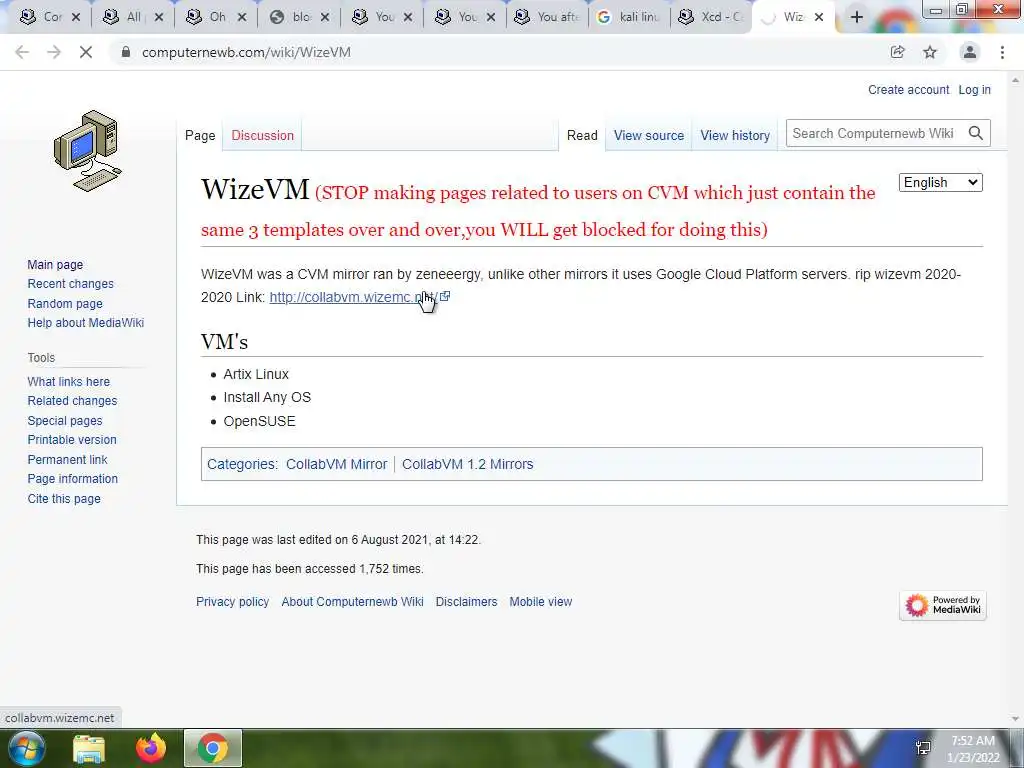
Task: Open About Computernewb Wiki
Action: click(x=352, y=601)
